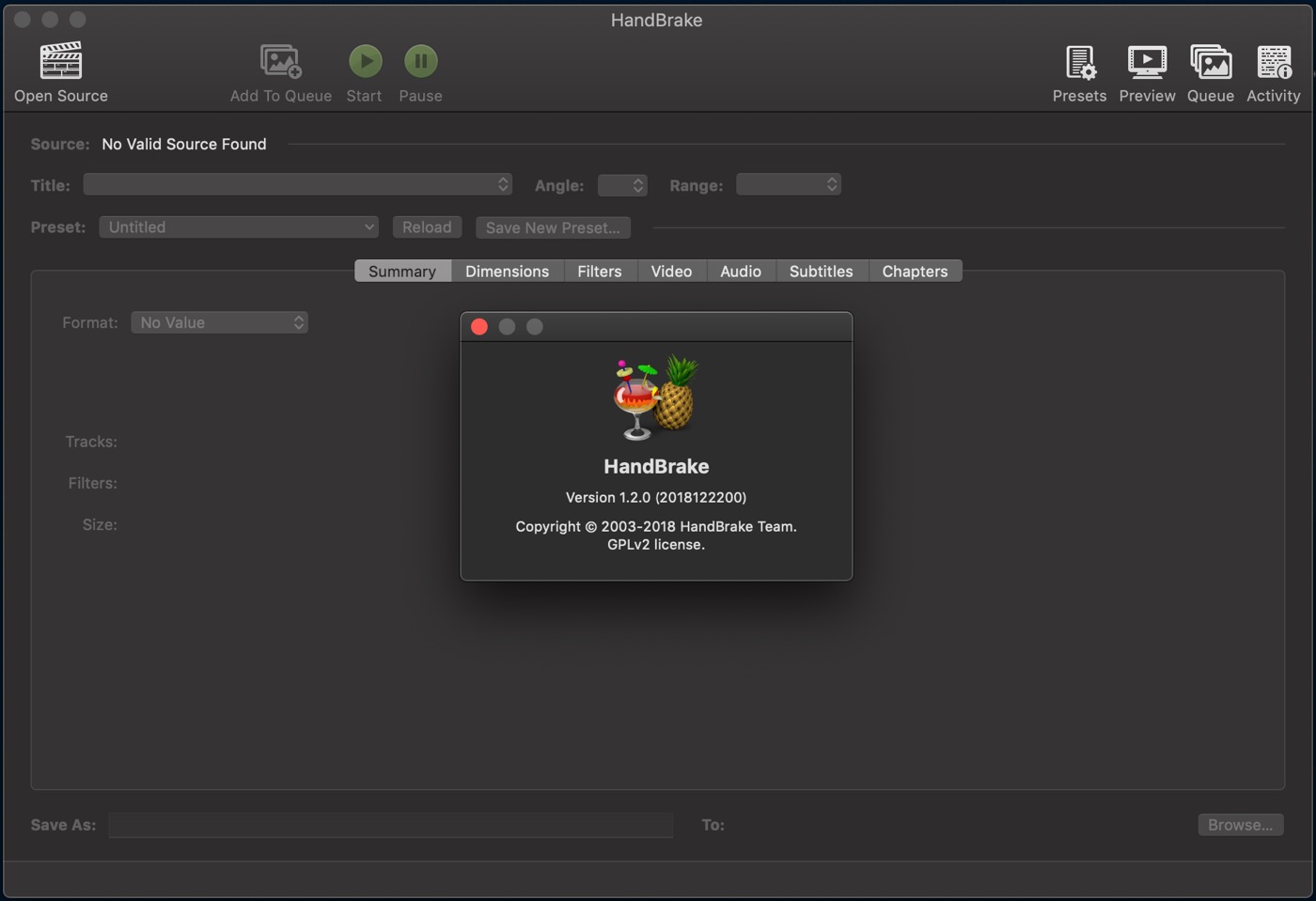1316x901 pixels.
Task: Open the Preview window icon
Action: pyautogui.click(x=1147, y=62)
